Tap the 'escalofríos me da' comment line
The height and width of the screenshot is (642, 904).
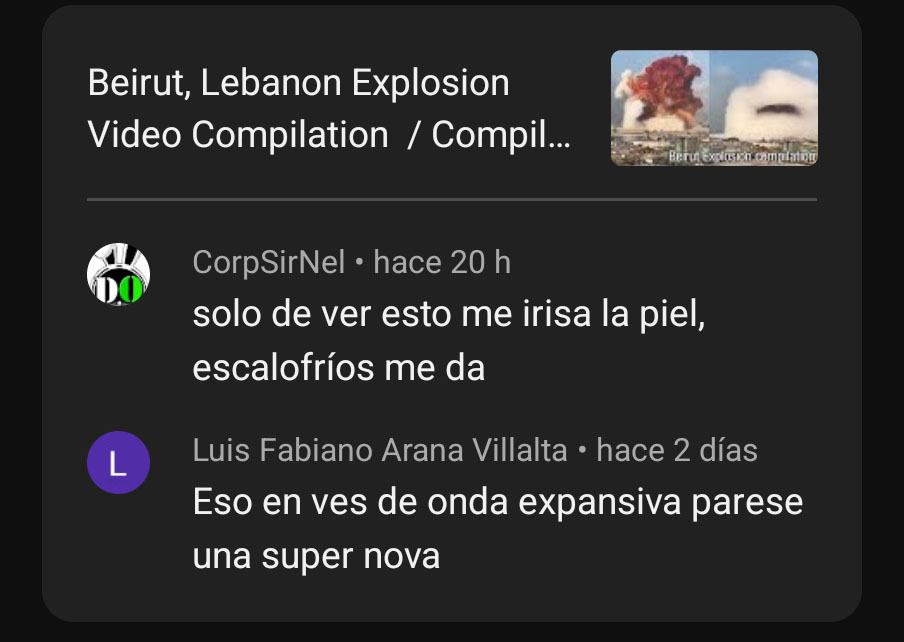pos(338,368)
